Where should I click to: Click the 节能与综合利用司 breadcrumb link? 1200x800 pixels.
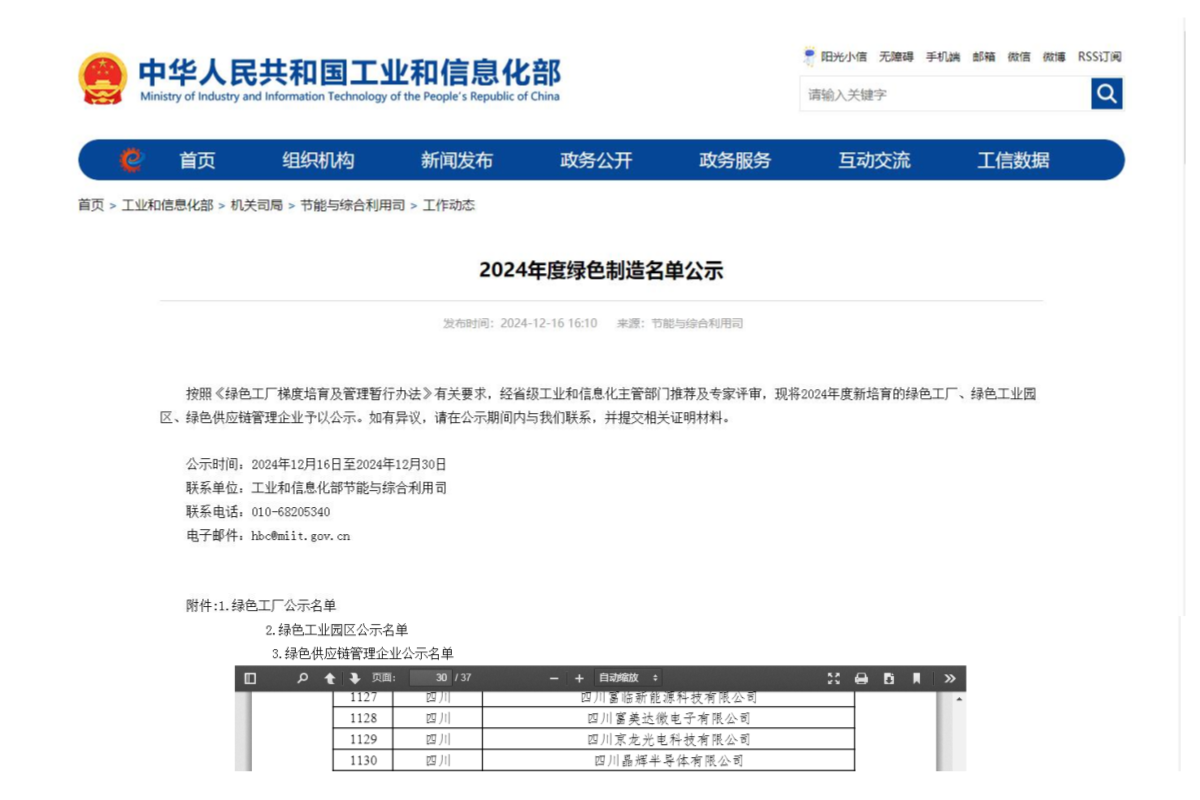352,205
